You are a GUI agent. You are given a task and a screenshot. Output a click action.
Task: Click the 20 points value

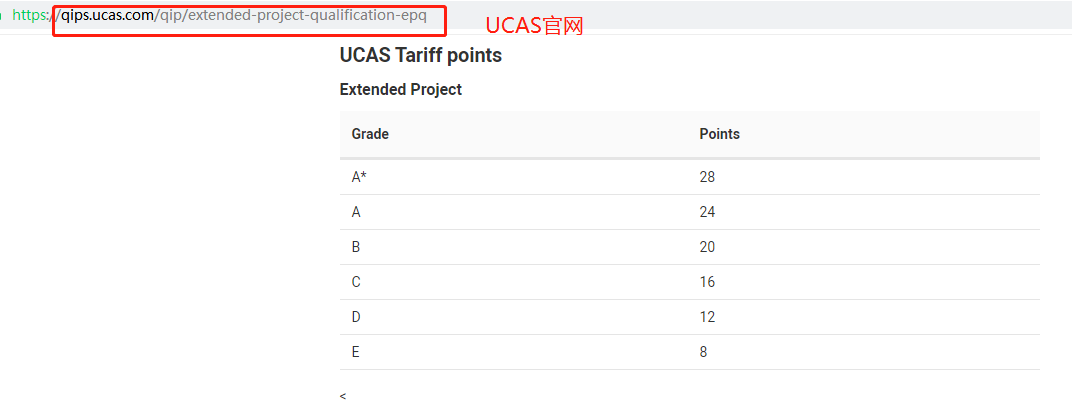(x=707, y=247)
